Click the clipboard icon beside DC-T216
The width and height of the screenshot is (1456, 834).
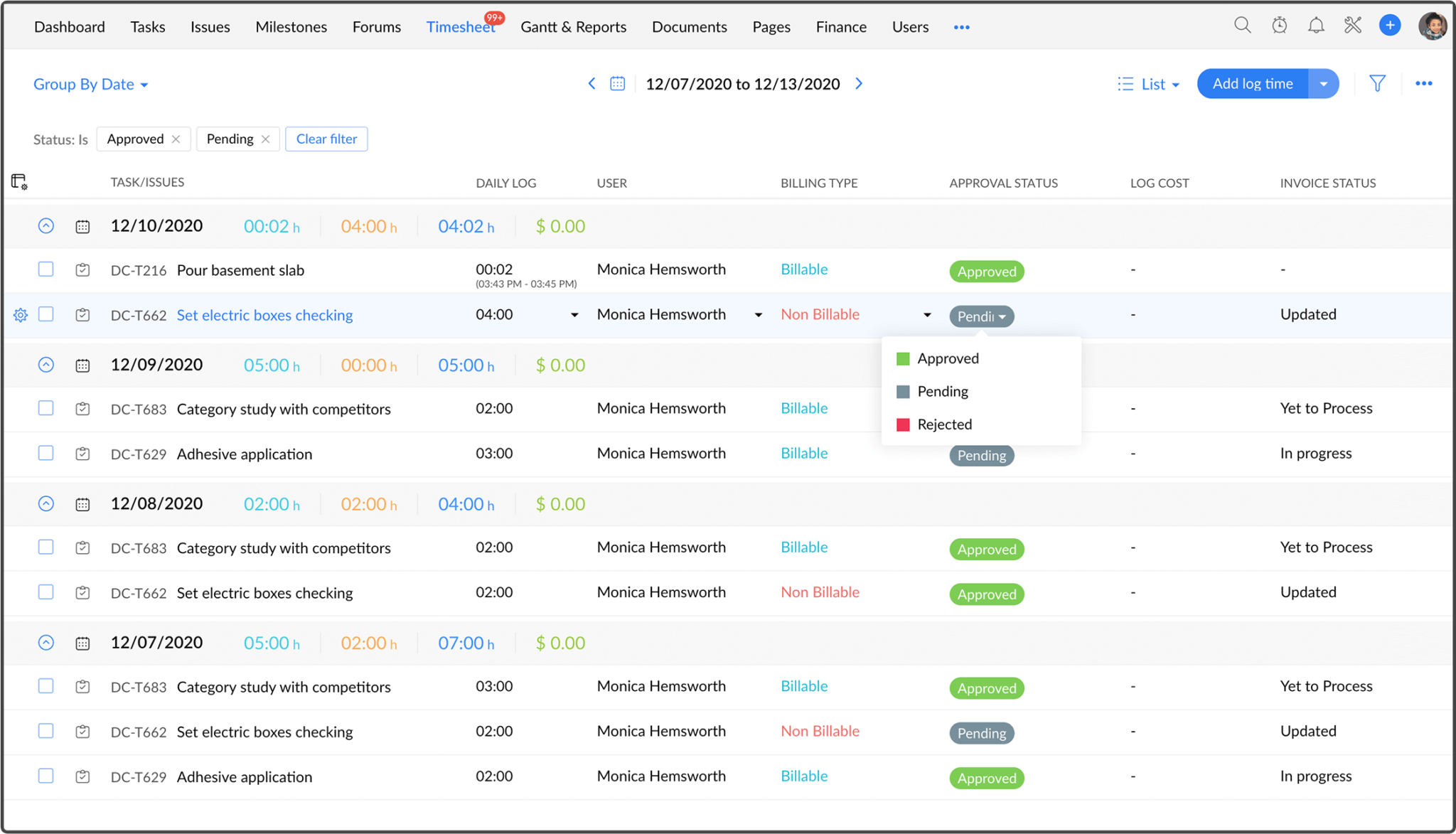pyautogui.click(x=82, y=269)
